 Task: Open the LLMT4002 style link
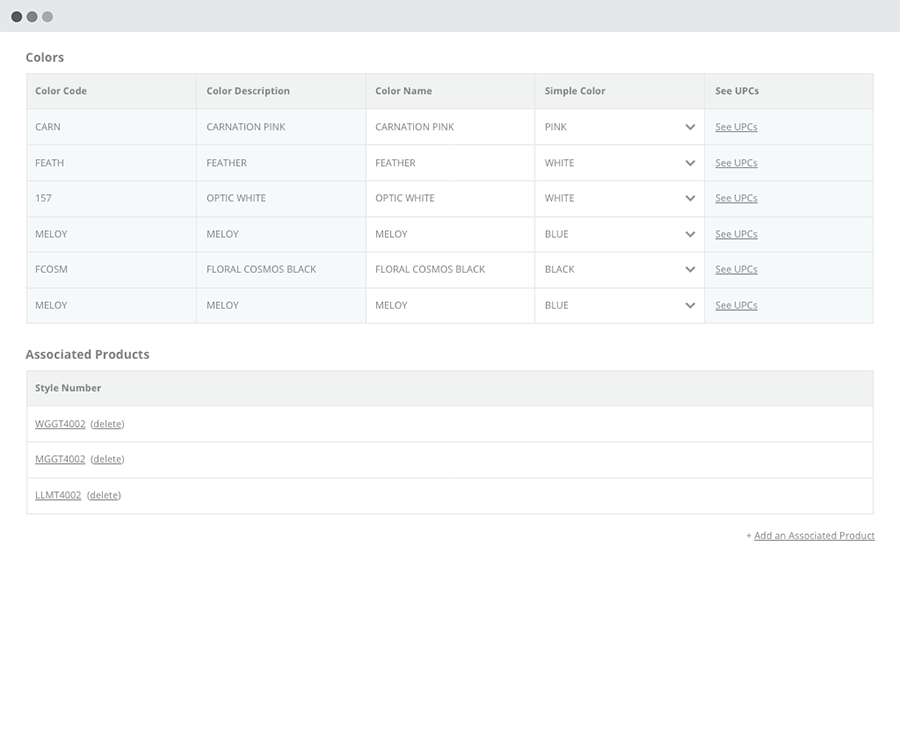coord(58,495)
